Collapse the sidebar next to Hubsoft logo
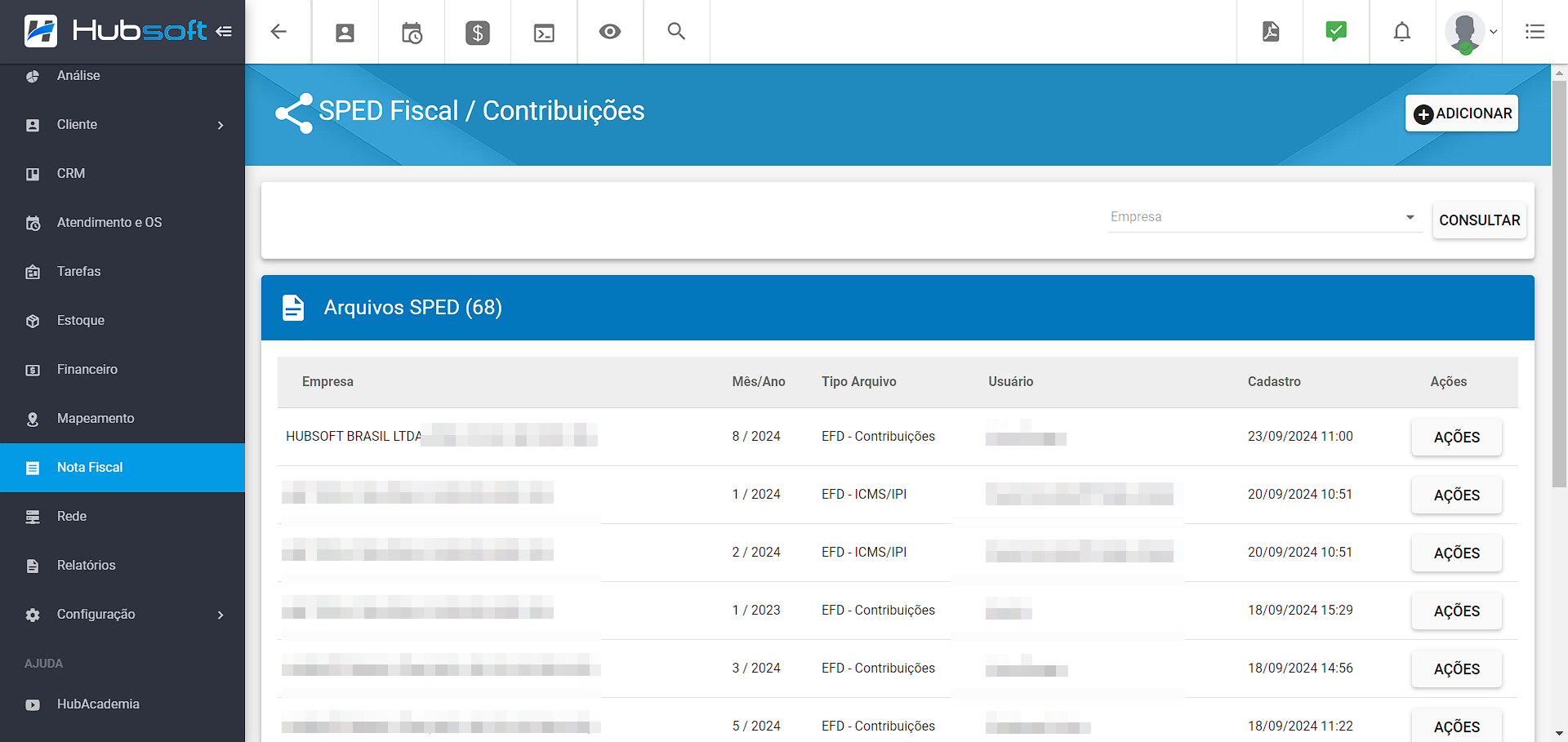Screen dimensions: 1568x742 224,32
